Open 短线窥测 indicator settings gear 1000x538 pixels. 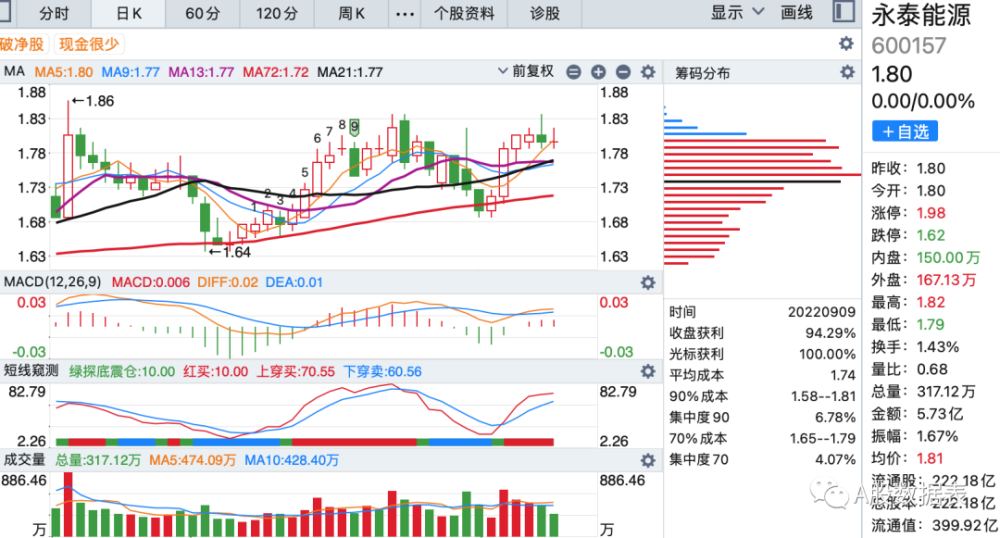pyautogui.click(x=648, y=371)
